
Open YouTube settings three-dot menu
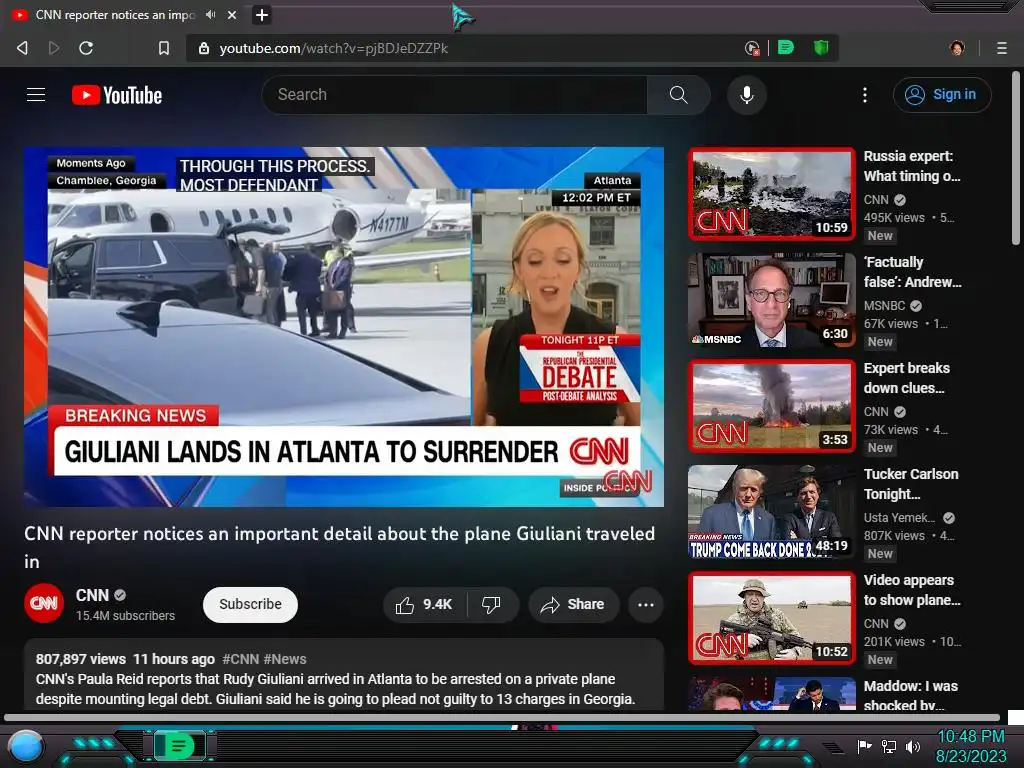pyautogui.click(x=865, y=95)
